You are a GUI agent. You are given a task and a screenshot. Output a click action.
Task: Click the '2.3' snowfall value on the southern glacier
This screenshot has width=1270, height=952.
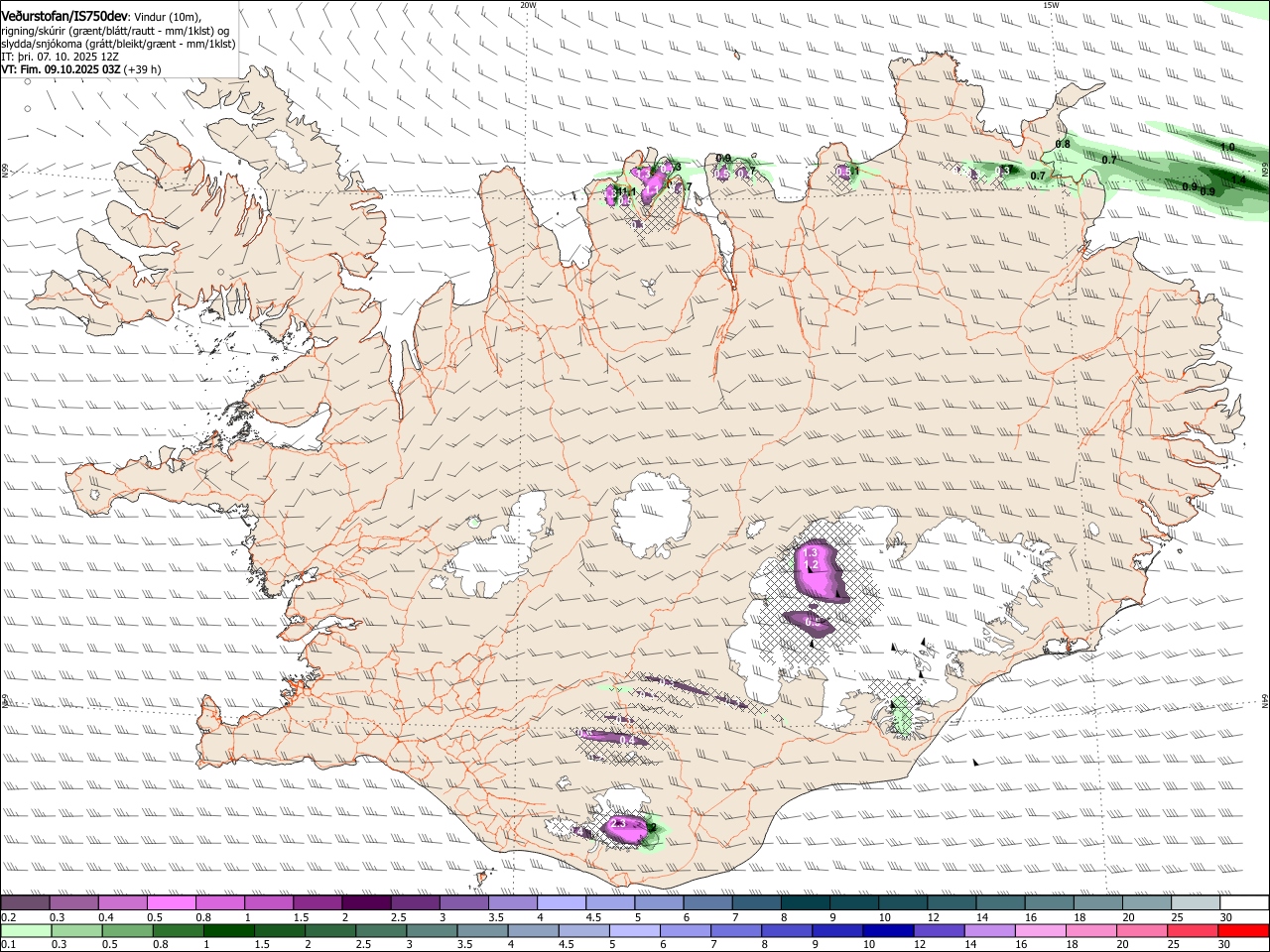click(x=617, y=823)
